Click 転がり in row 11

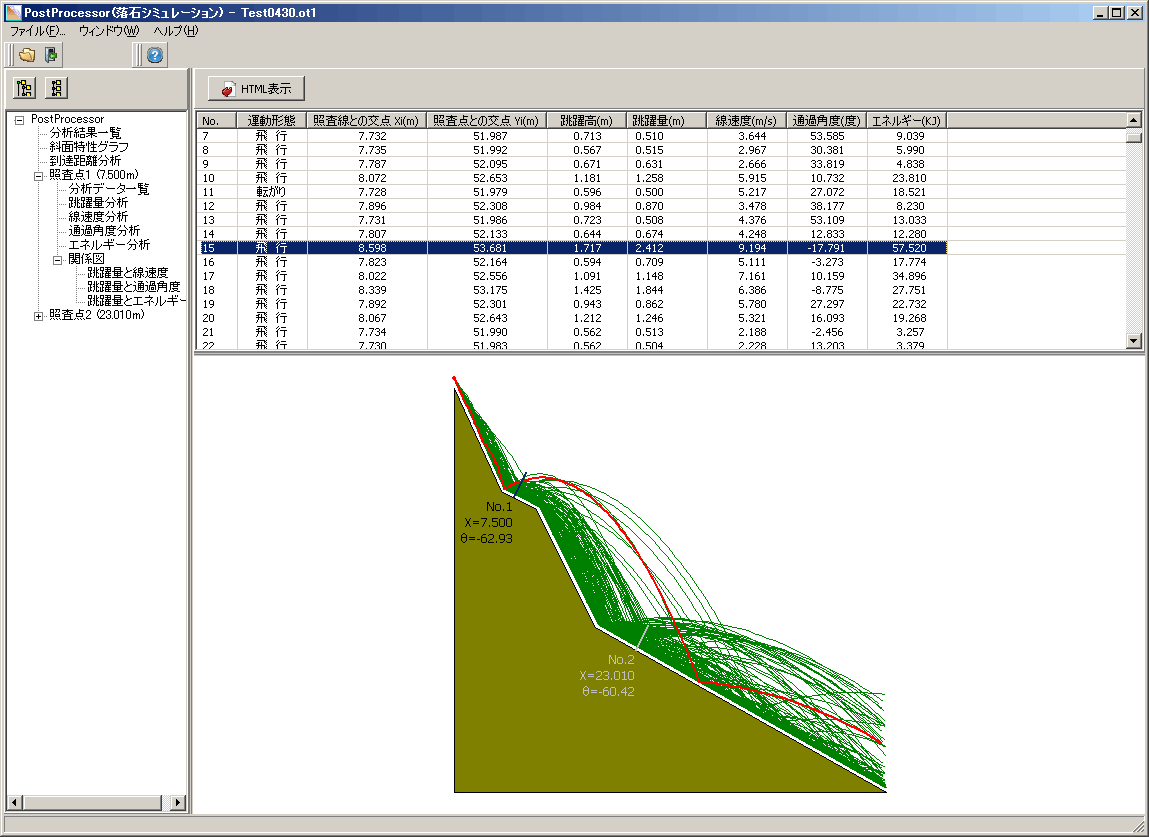click(x=271, y=192)
